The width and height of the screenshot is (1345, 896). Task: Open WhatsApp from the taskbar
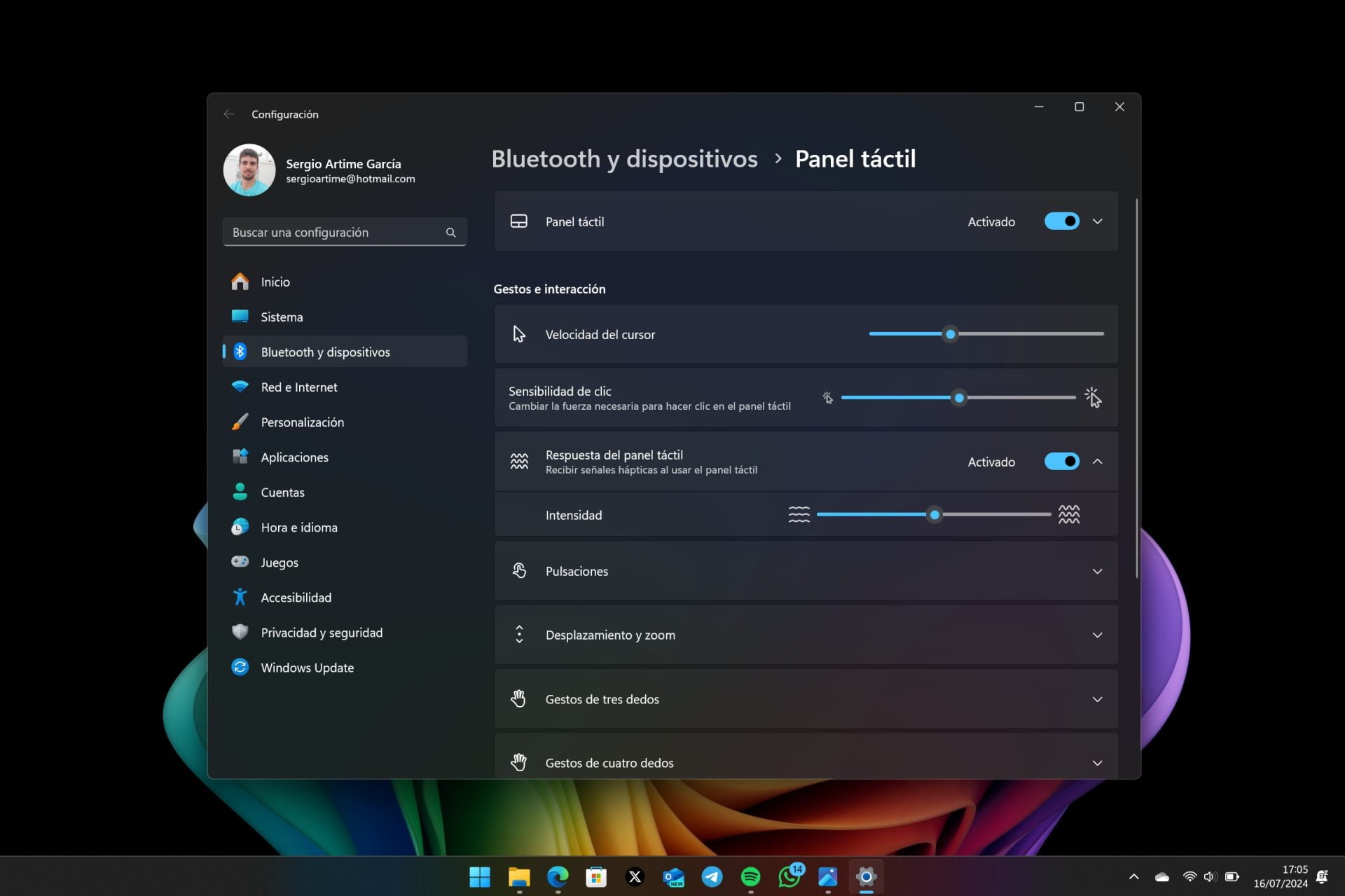[789, 876]
